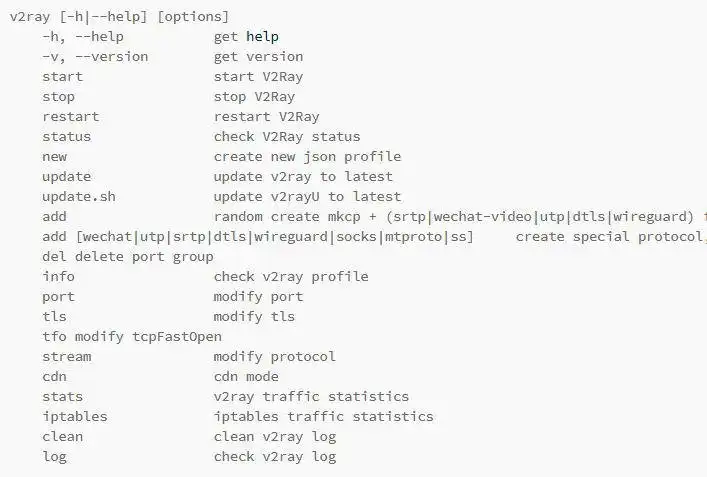Click the 'info' command word
Screen dimensions: 707x477
(x=59, y=277)
